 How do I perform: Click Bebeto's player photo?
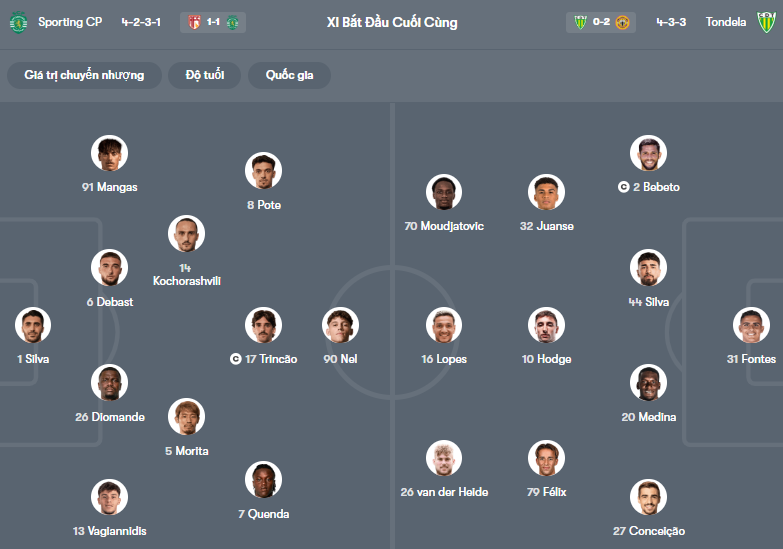click(648, 153)
